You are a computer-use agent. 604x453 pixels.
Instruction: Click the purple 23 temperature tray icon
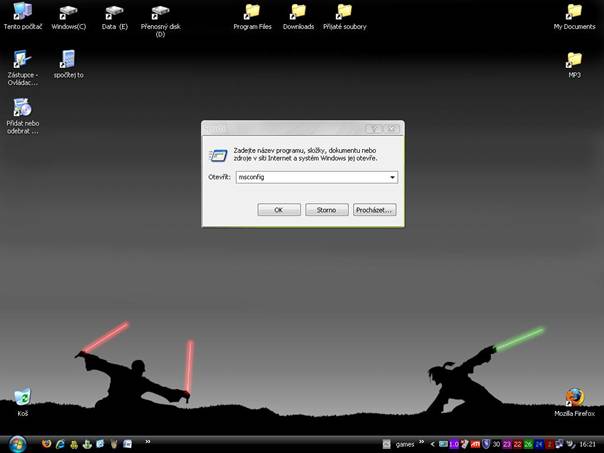pyautogui.click(x=507, y=444)
